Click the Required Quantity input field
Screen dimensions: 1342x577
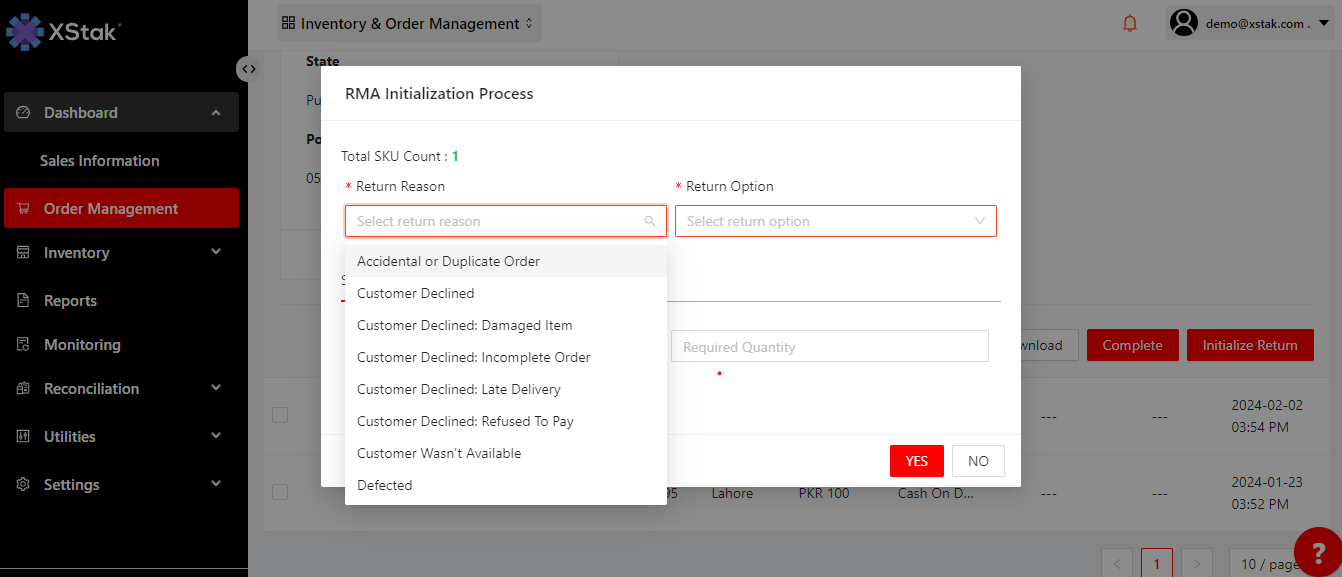[x=829, y=347]
